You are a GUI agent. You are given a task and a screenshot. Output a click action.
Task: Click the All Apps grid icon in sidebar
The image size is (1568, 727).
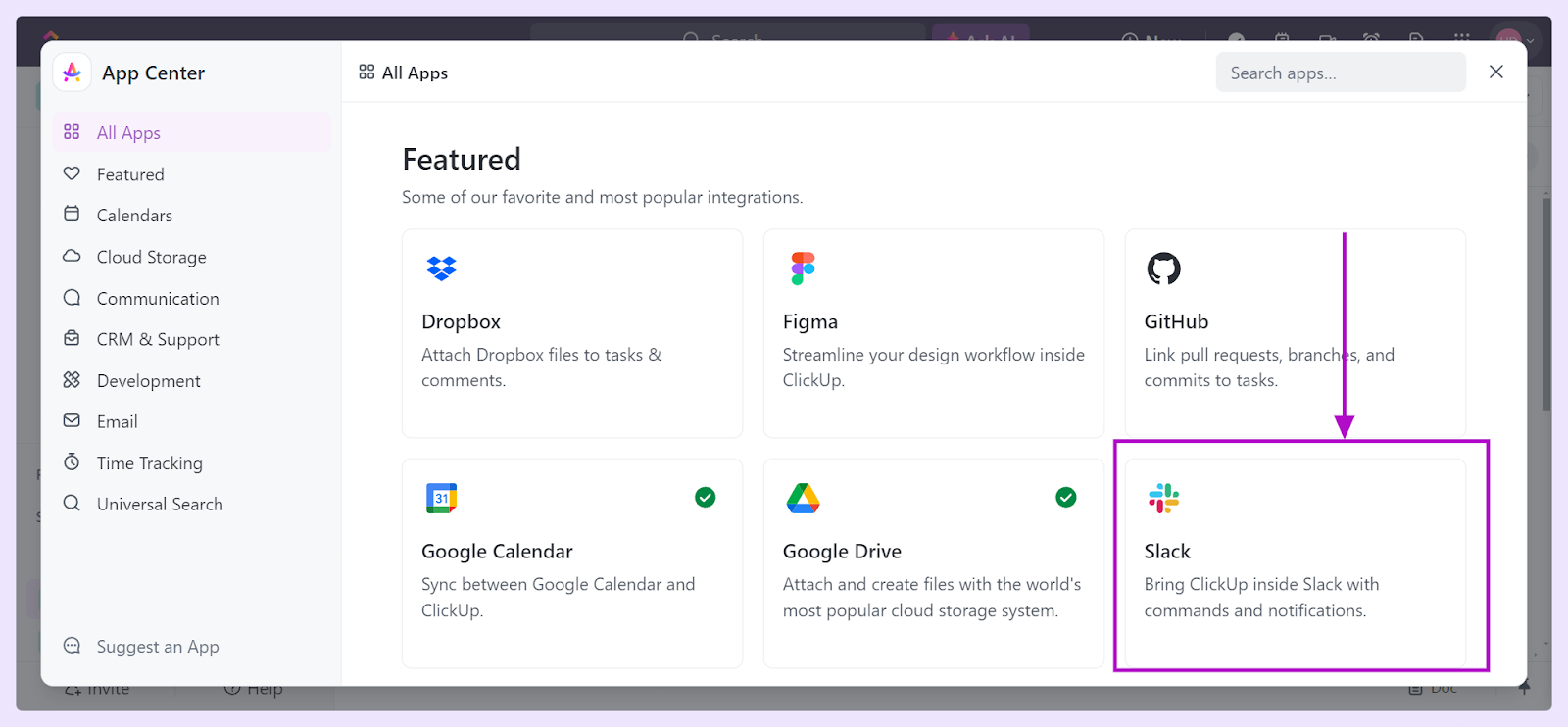coord(72,132)
